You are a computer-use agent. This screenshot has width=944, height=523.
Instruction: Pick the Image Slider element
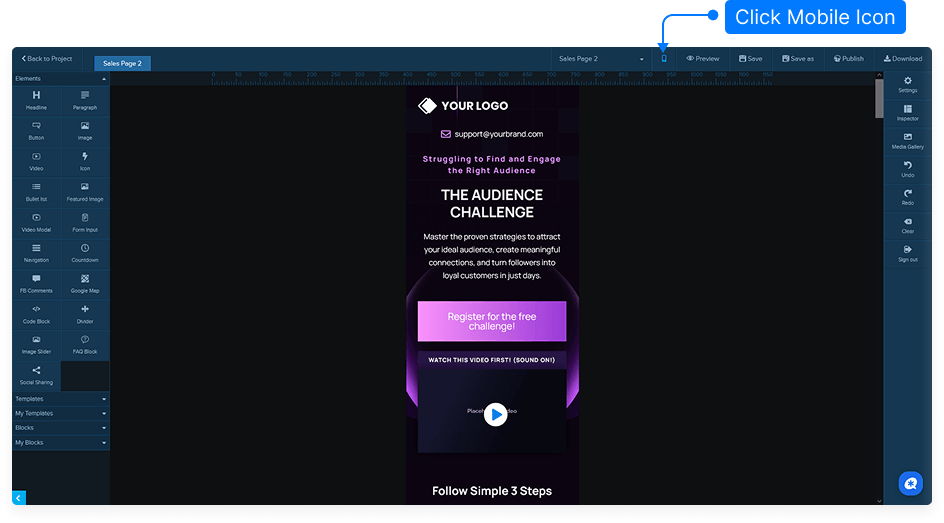pyautogui.click(x=36, y=344)
